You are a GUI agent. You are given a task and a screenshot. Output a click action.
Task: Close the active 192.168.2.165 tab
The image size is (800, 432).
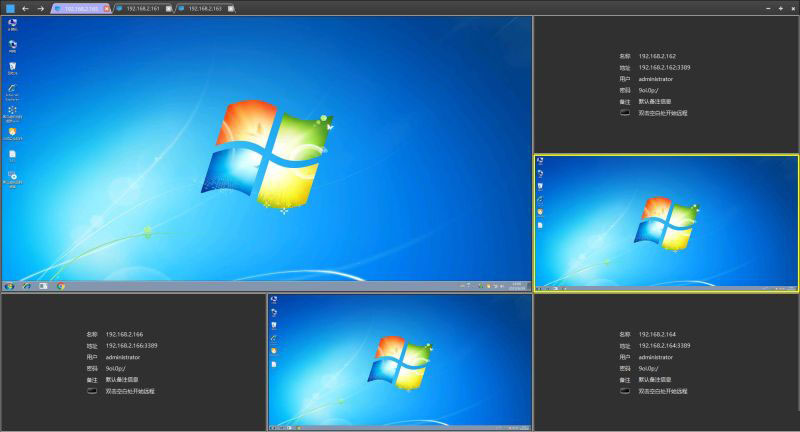(x=107, y=8)
